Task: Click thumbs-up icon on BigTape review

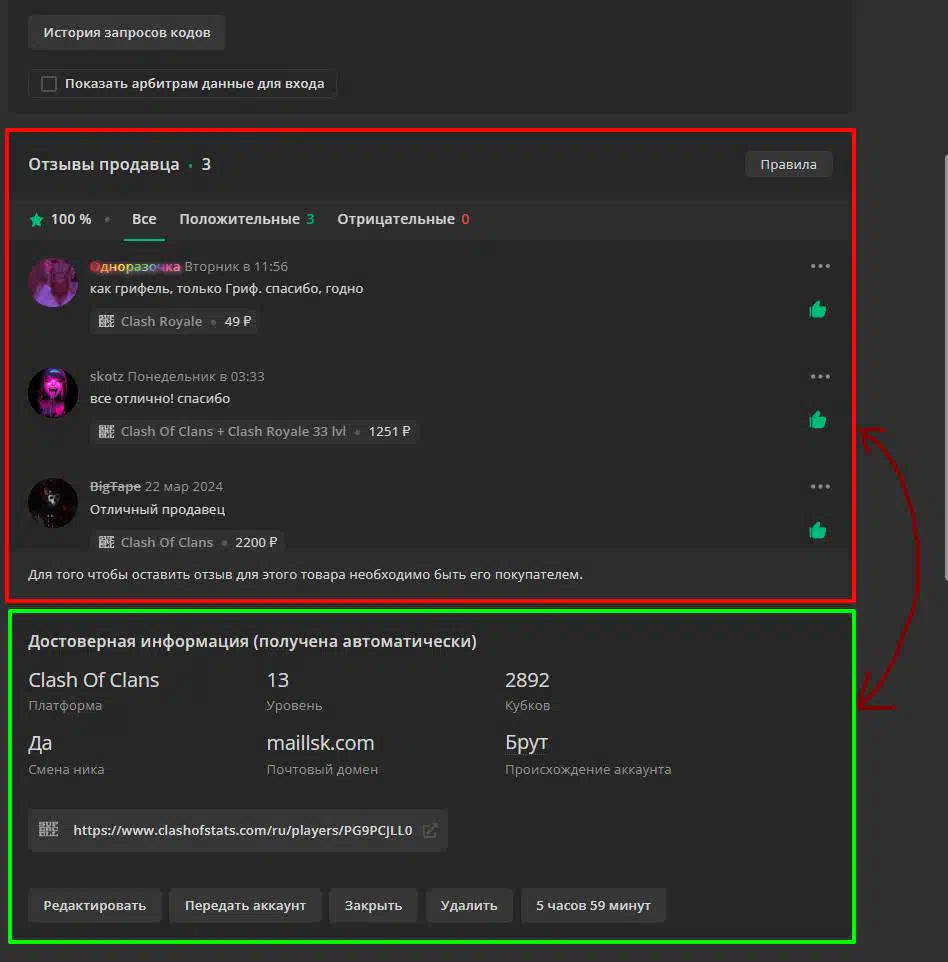Action: [x=817, y=531]
